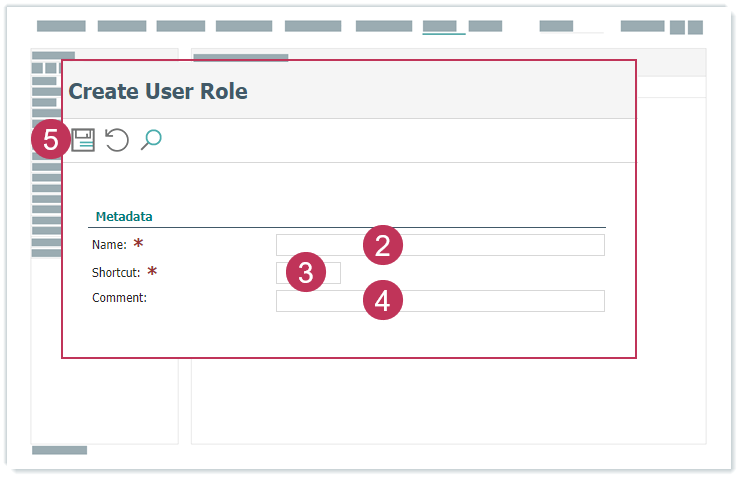Screen dimensions: 741x479
Task: Open the first menu item in top bar
Action: point(61,26)
